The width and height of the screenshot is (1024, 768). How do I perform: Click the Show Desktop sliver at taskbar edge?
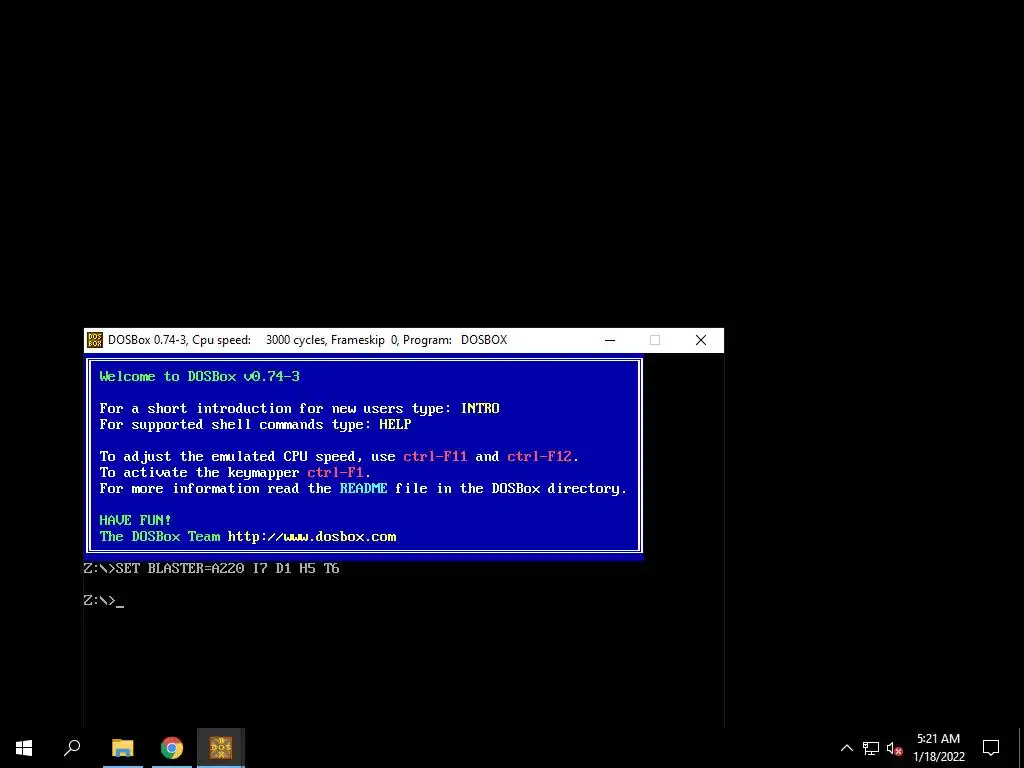click(x=1021, y=748)
